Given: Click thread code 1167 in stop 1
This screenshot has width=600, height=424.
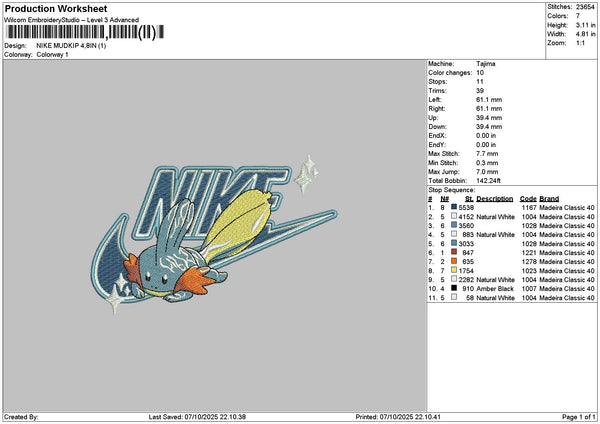Looking at the screenshot, I should click(529, 208).
